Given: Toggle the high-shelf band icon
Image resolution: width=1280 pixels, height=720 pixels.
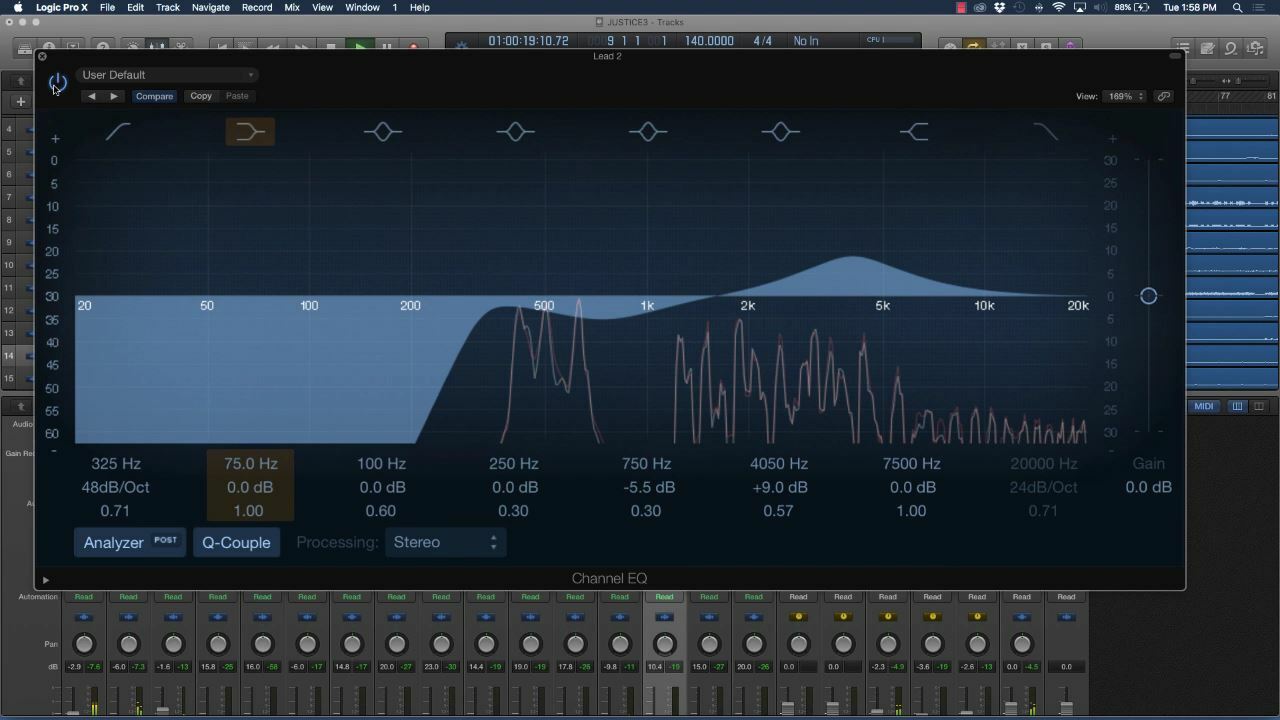Looking at the screenshot, I should (x=914, y=131).
